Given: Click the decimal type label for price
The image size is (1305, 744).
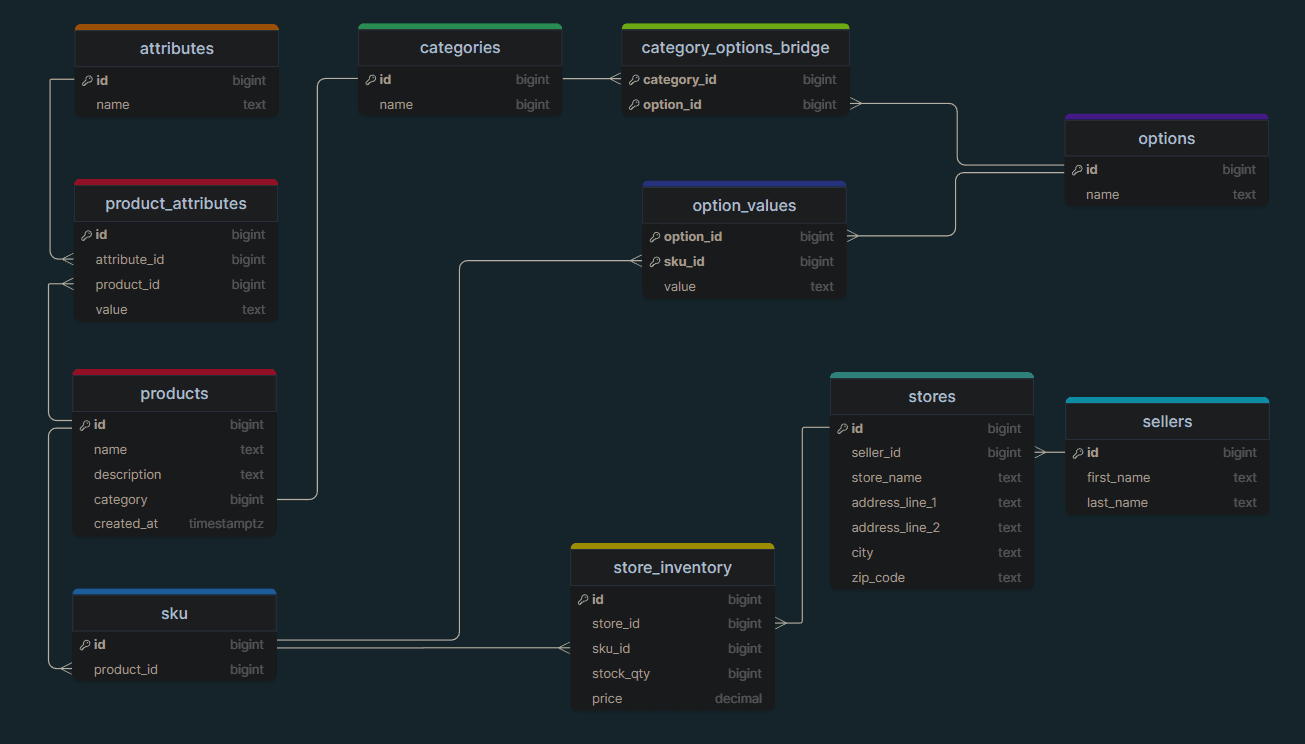Looking at the screenshot, I should click(738, 699).
